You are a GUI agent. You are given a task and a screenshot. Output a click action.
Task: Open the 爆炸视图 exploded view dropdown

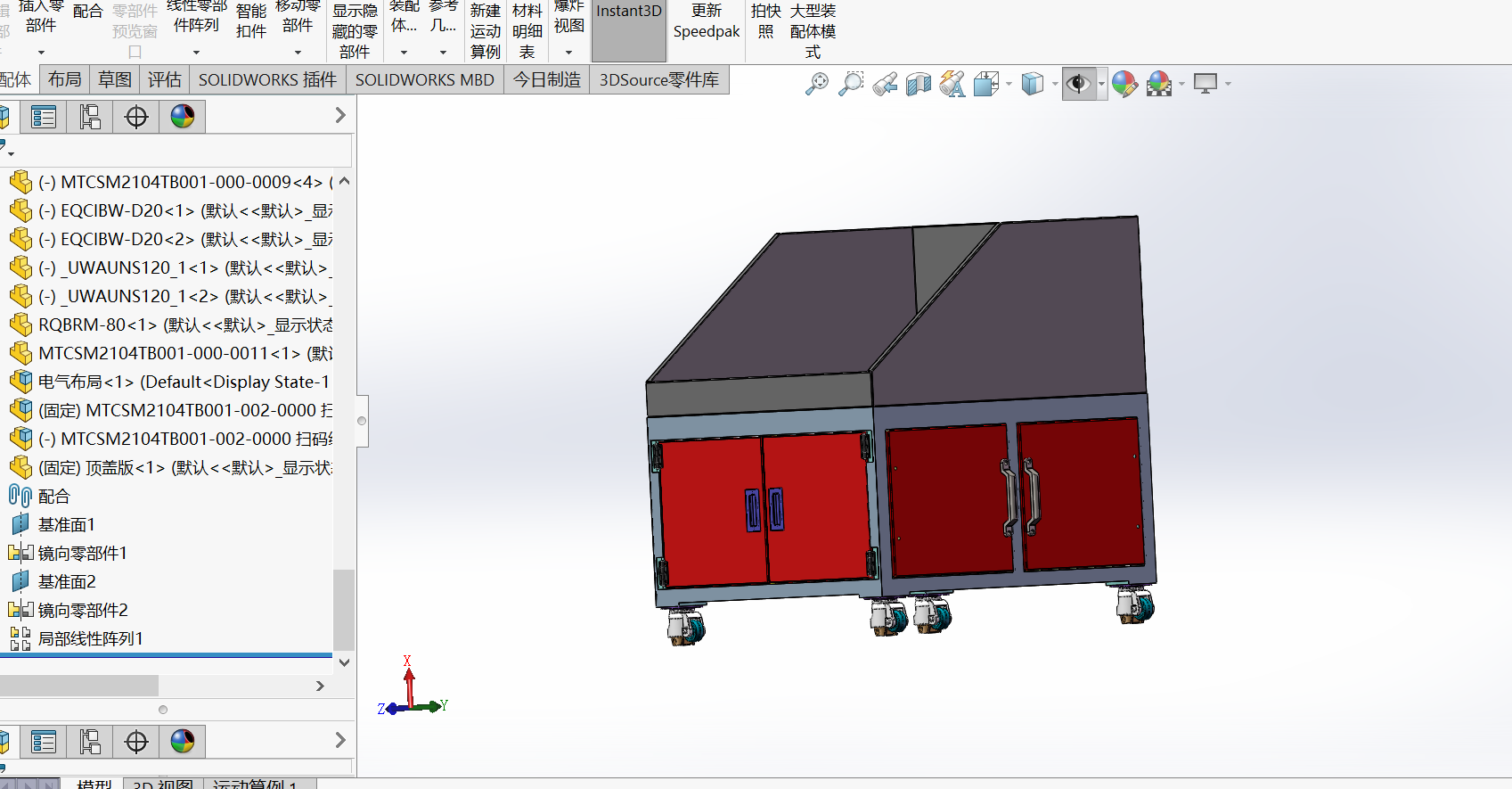coord(568,53)
